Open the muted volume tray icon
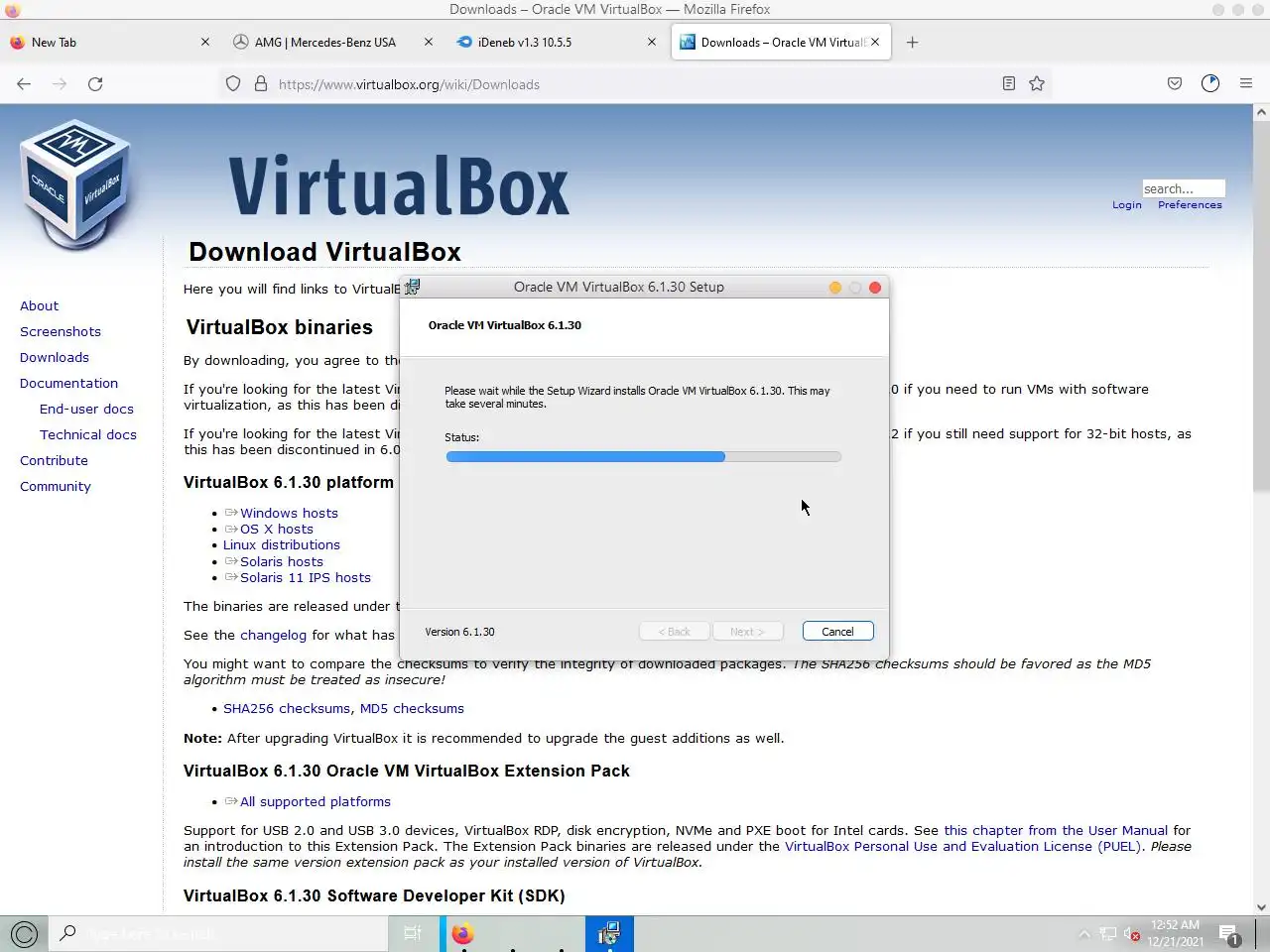1270x952 pixels. [1132, 934]
